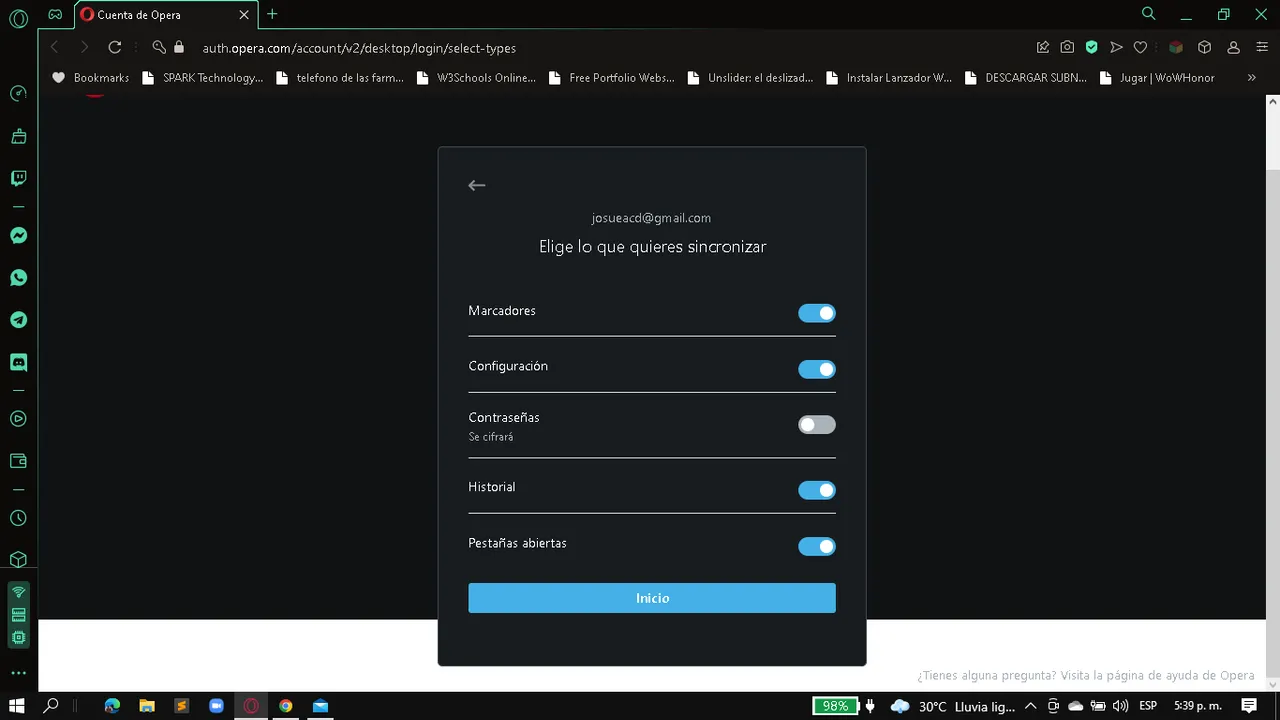The width and height of the screenshot is (1280, 720).
Task: Add page to bookmarks heart icon
Action: [1140, 47]
